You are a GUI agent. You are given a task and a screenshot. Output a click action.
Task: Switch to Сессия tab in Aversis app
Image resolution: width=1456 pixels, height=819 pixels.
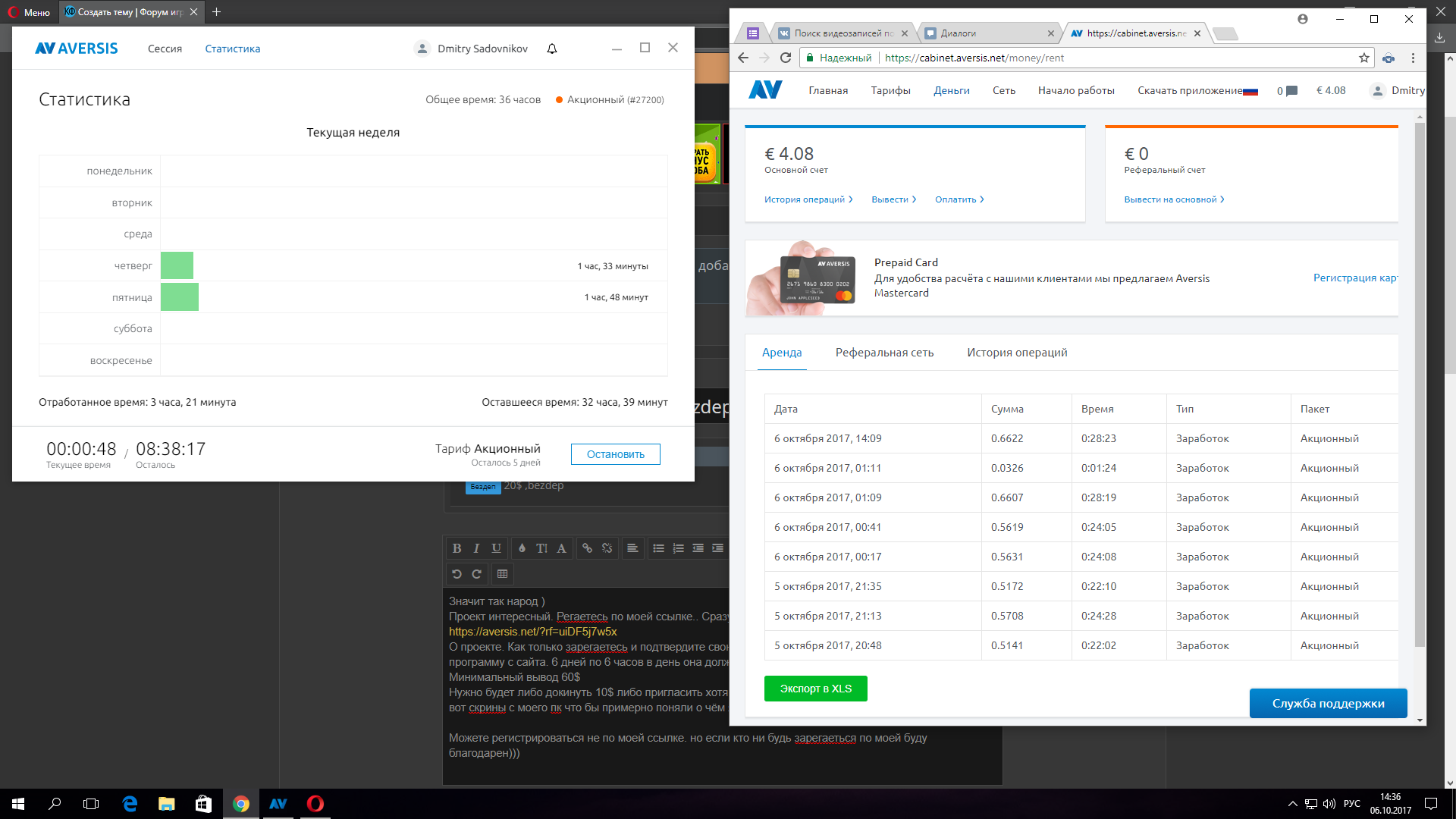point(165,49)
